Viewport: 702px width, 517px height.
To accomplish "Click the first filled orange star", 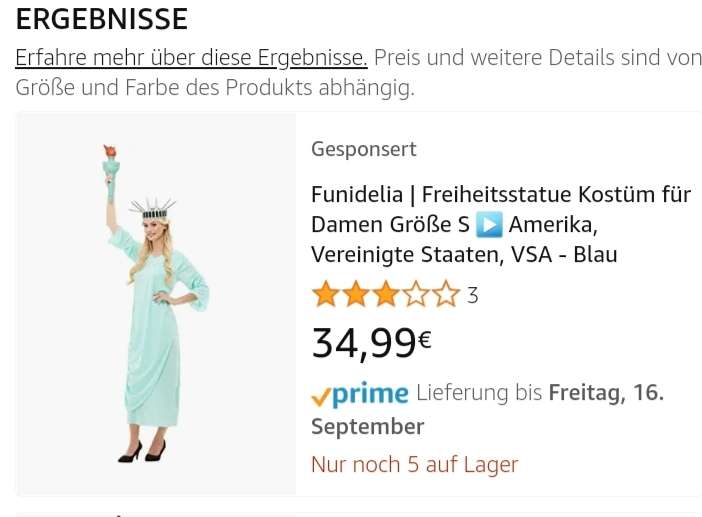I will click(x=326, y=295).
